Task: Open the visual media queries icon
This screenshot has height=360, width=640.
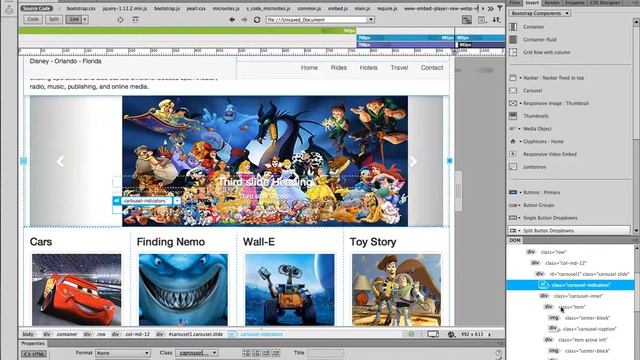Action: (467, 20)
